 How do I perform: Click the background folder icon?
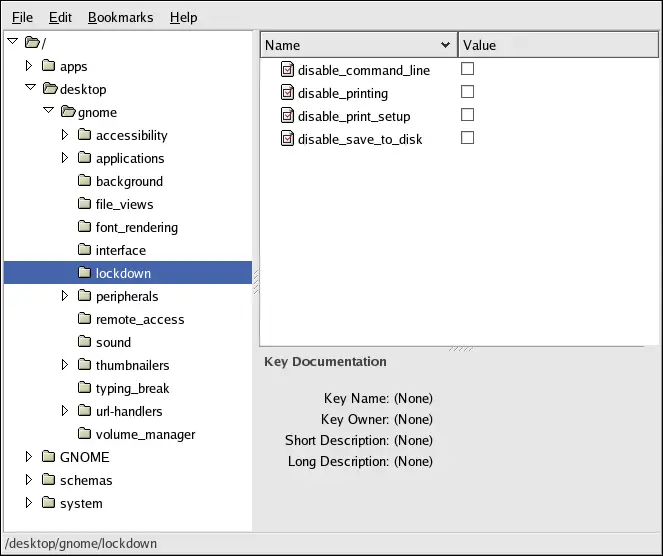[x=85, y=181]
